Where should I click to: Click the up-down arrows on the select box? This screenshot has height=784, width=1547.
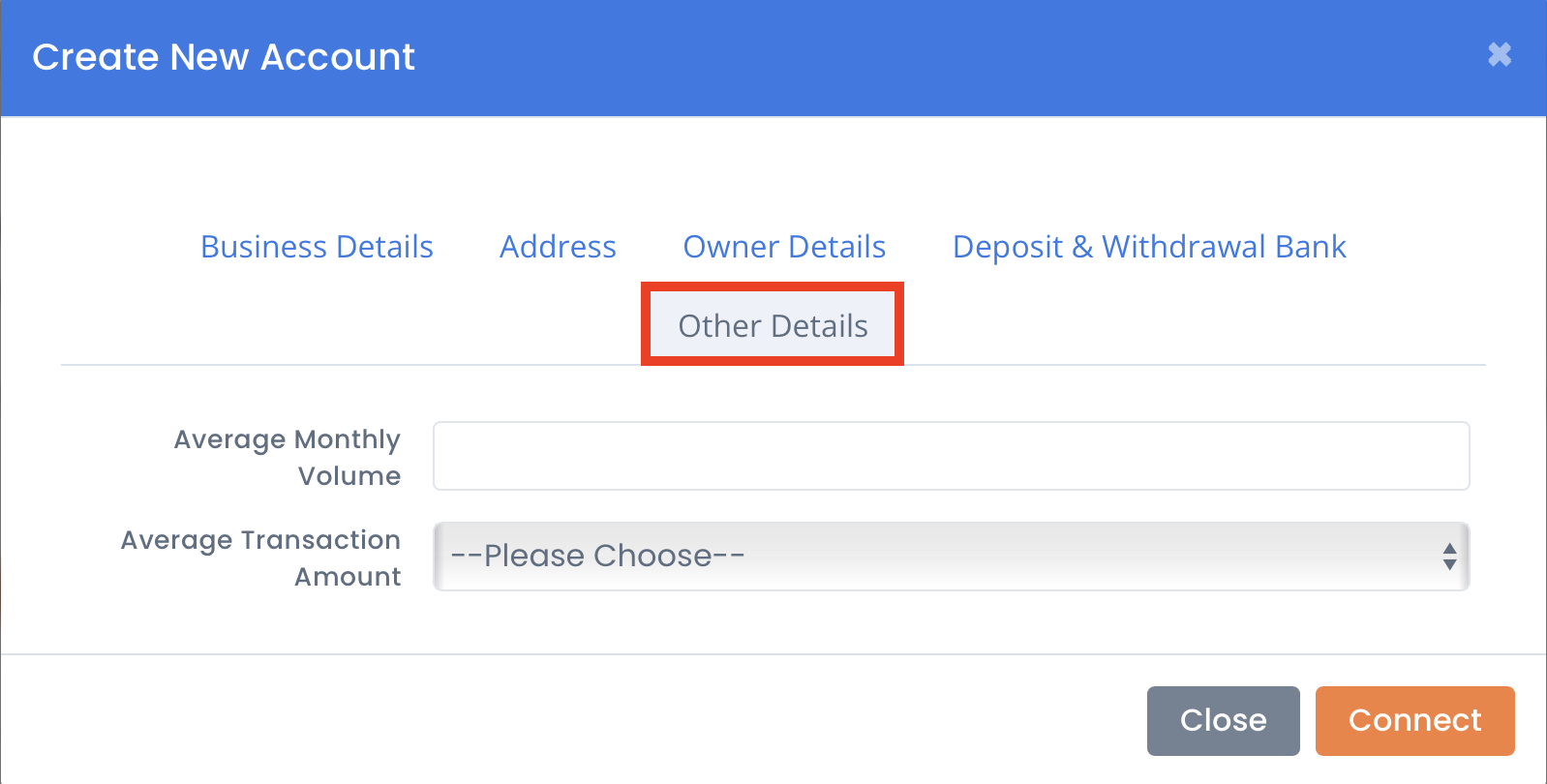(1449, 557)
